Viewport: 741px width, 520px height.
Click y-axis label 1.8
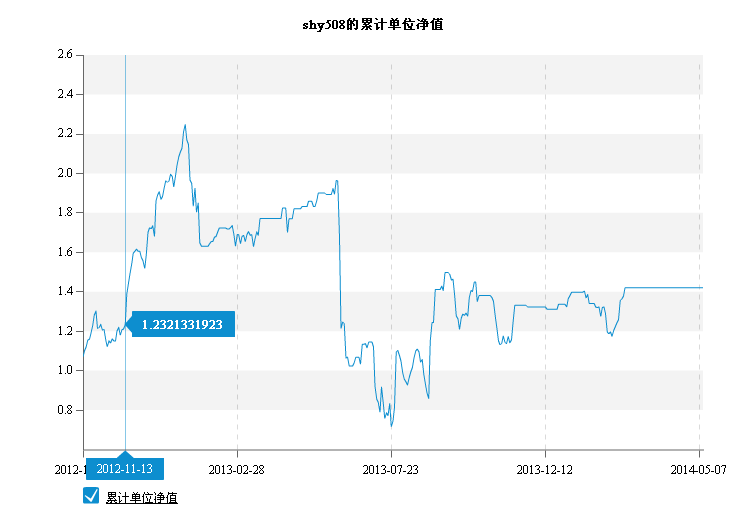coord(65,212)
